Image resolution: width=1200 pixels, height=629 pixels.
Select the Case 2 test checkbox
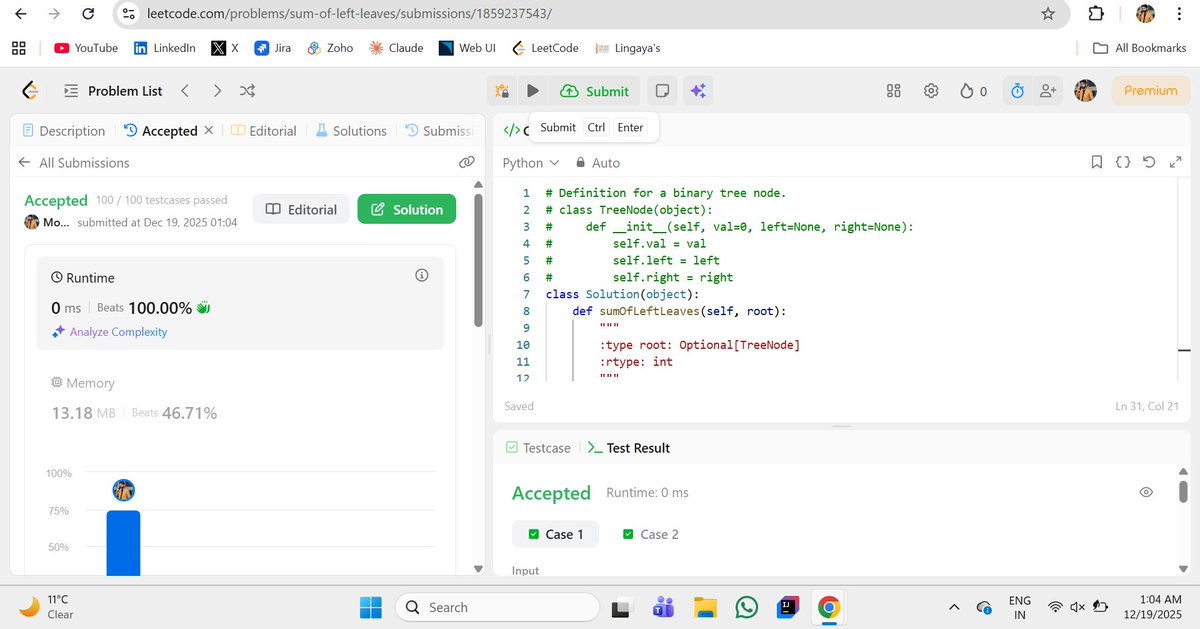[x=628, y=534]
